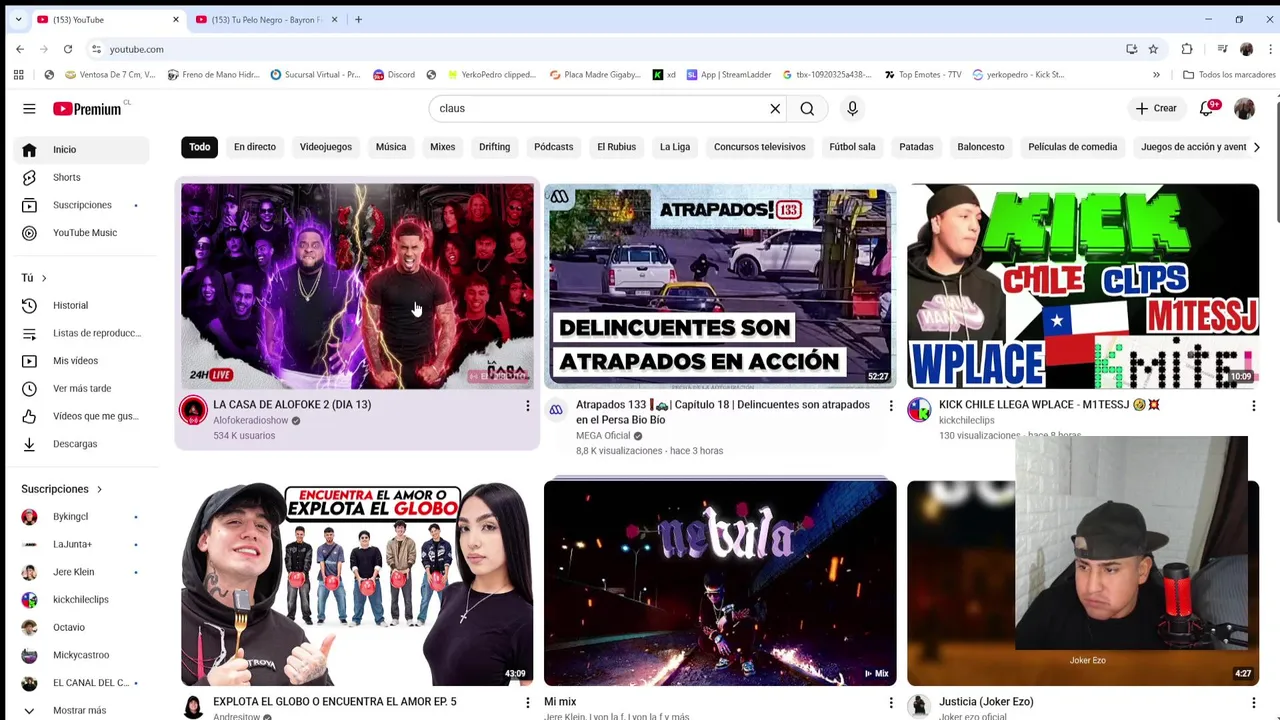Click the browser address bar youtube.com
This screenshot has width=1280, height=720.
click(x=600, y=49)
